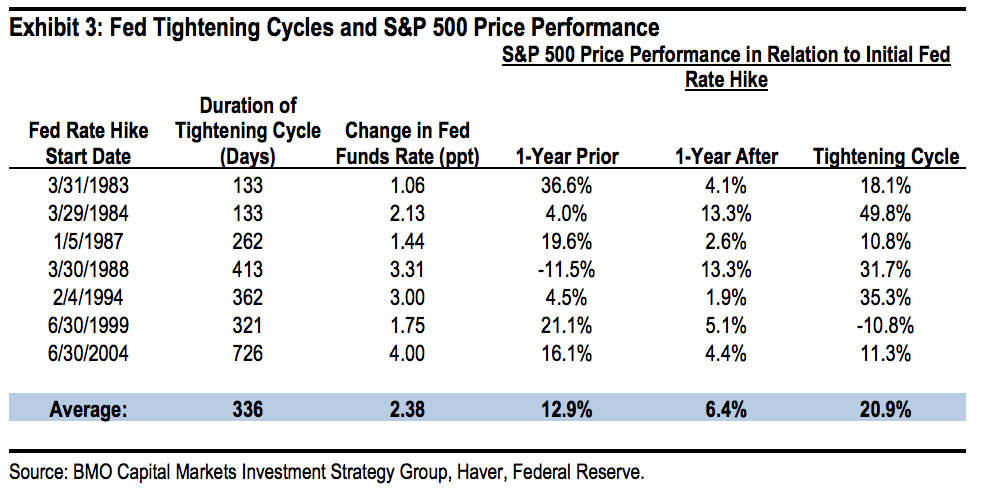Image resolution: width=990 pixels, height=501 pixels.
Task: Select the 'Tightening Cycle' column header
Action: click(886, 156)
